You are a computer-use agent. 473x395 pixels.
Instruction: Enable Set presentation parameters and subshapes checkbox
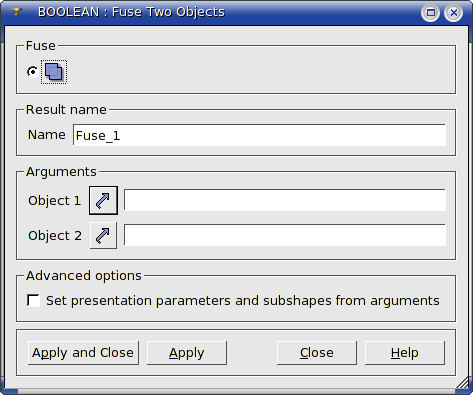coord(33,300)
